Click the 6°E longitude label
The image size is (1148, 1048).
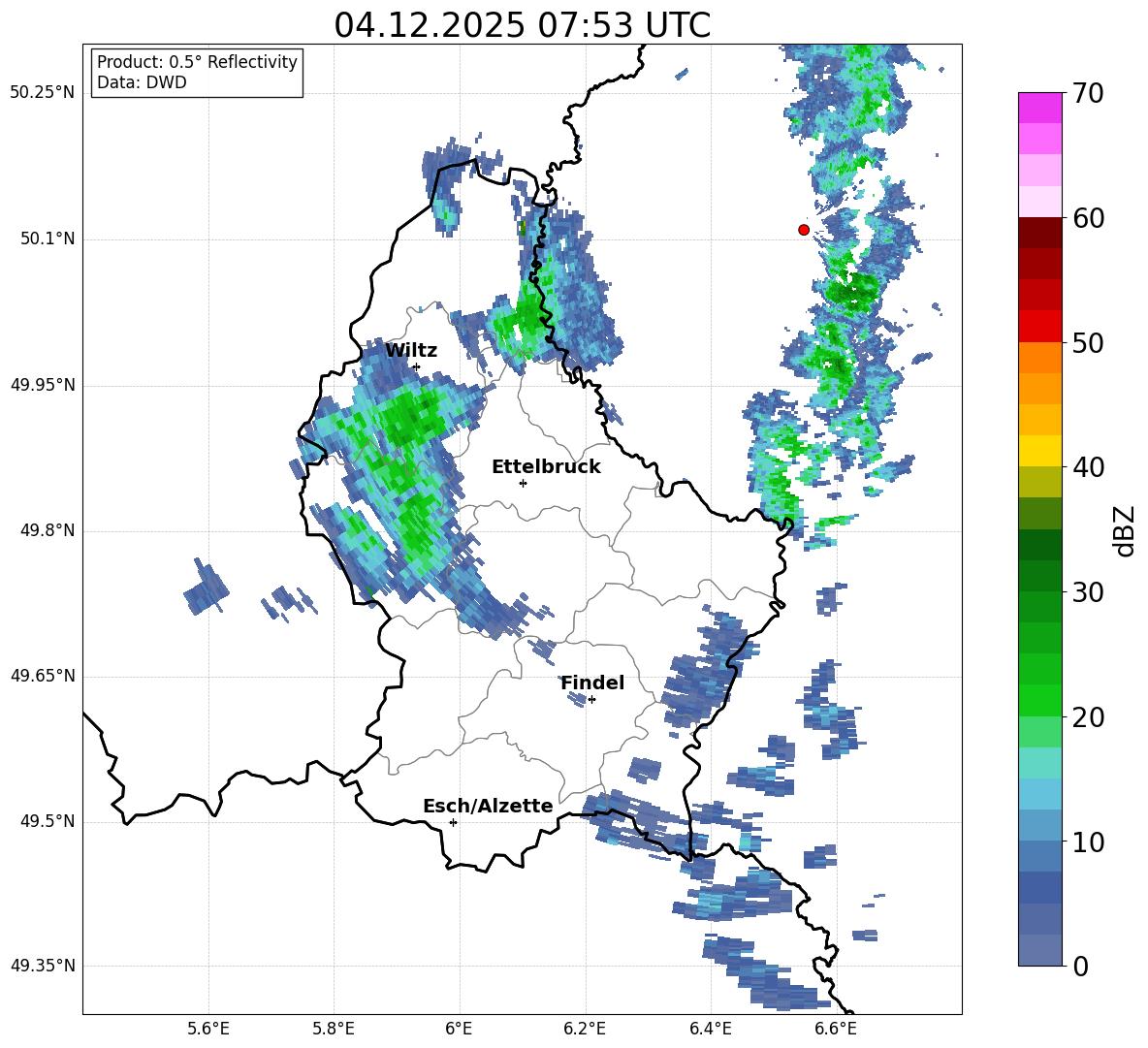tap(459, 1029)
